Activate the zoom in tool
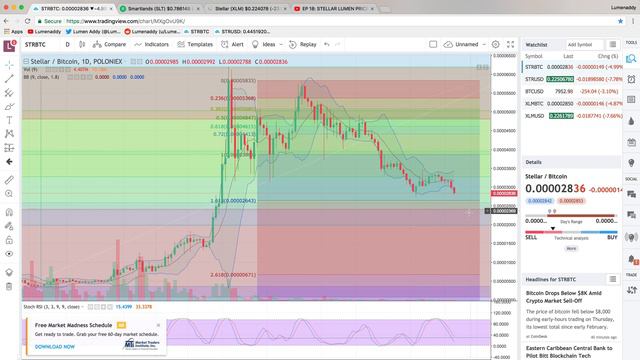 coord(9,193)
